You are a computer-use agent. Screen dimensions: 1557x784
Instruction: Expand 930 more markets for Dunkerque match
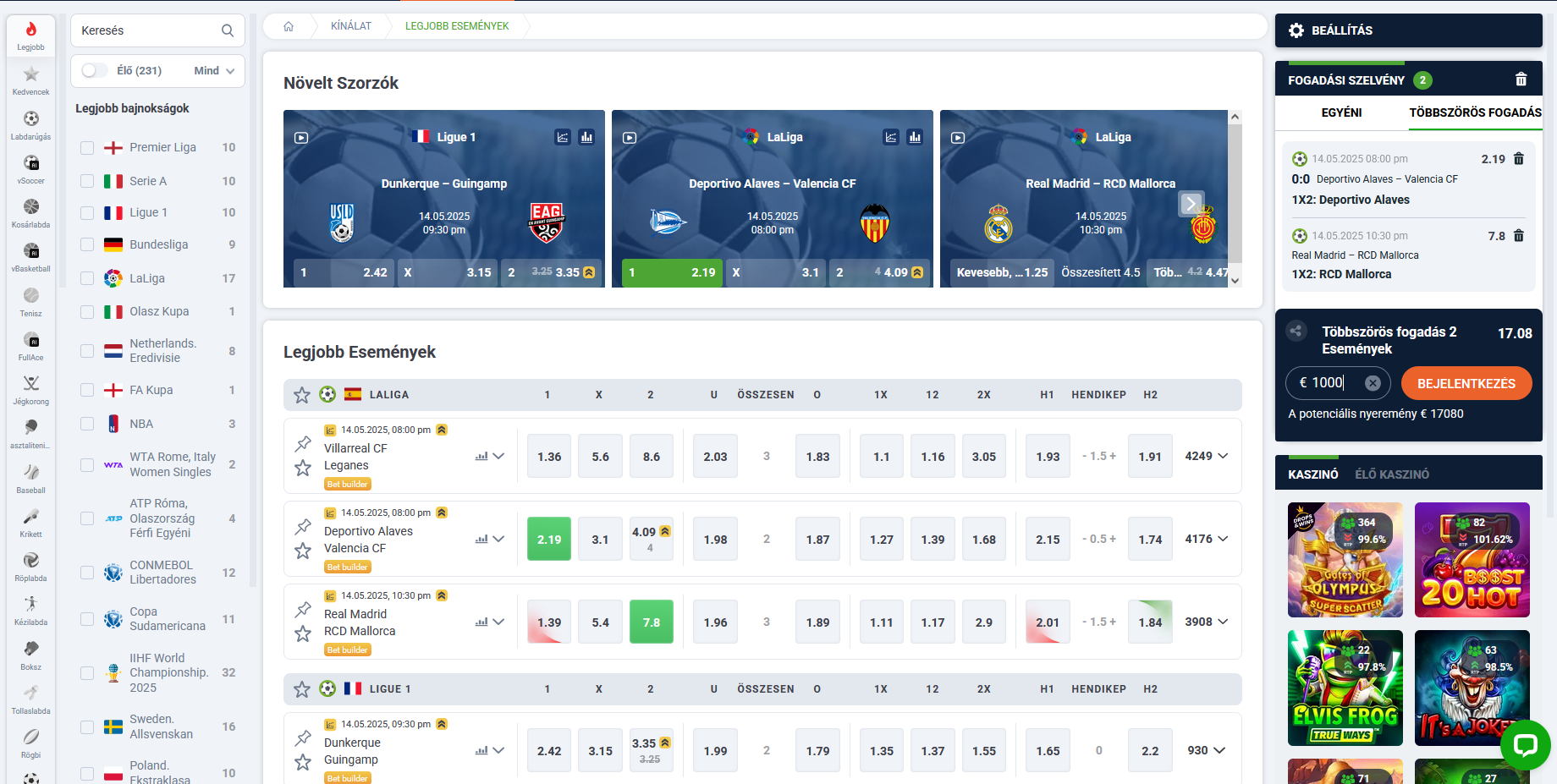1207,750
